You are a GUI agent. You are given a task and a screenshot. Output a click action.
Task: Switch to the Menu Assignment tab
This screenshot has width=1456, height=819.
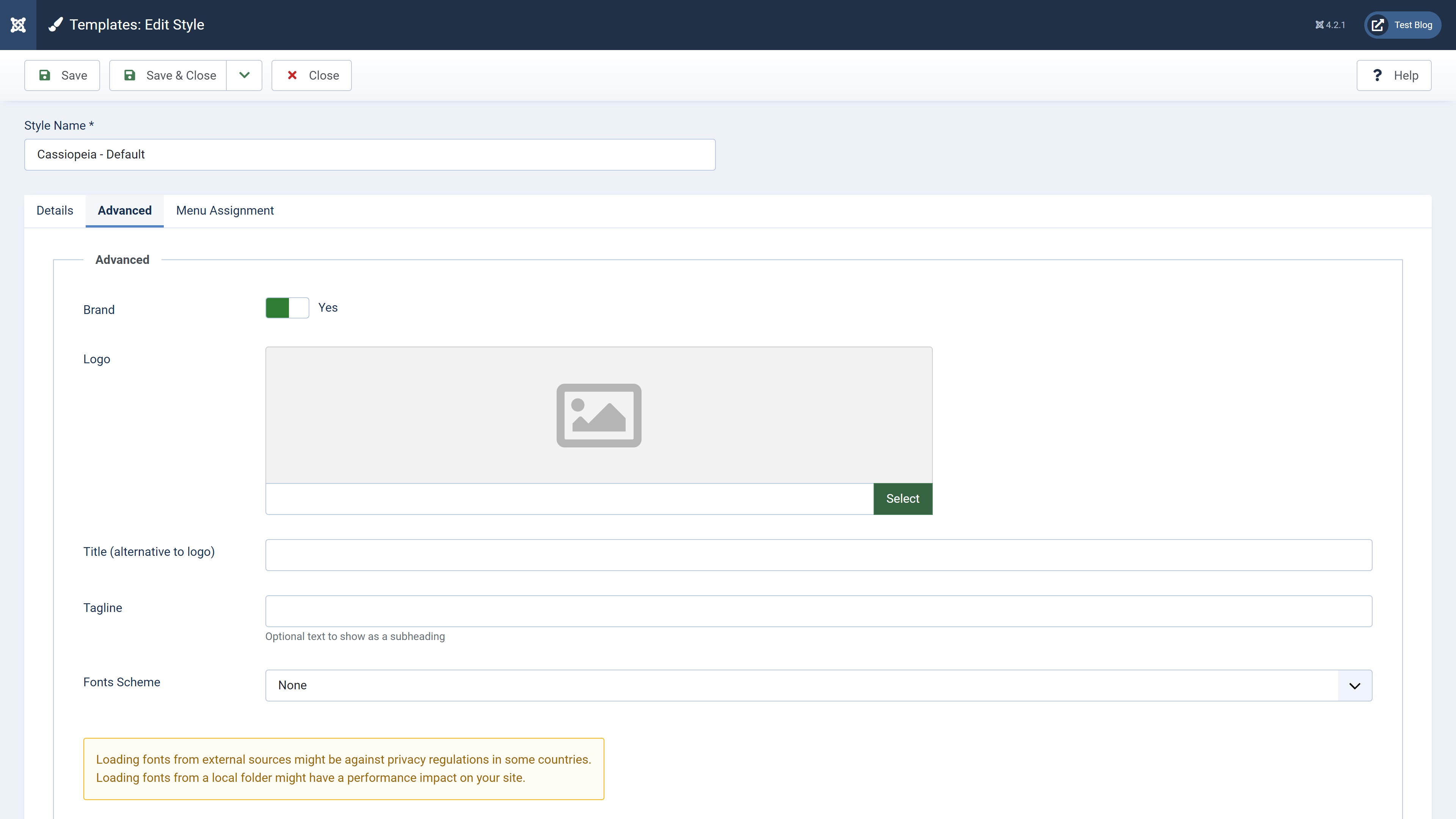tap(225, 210)
